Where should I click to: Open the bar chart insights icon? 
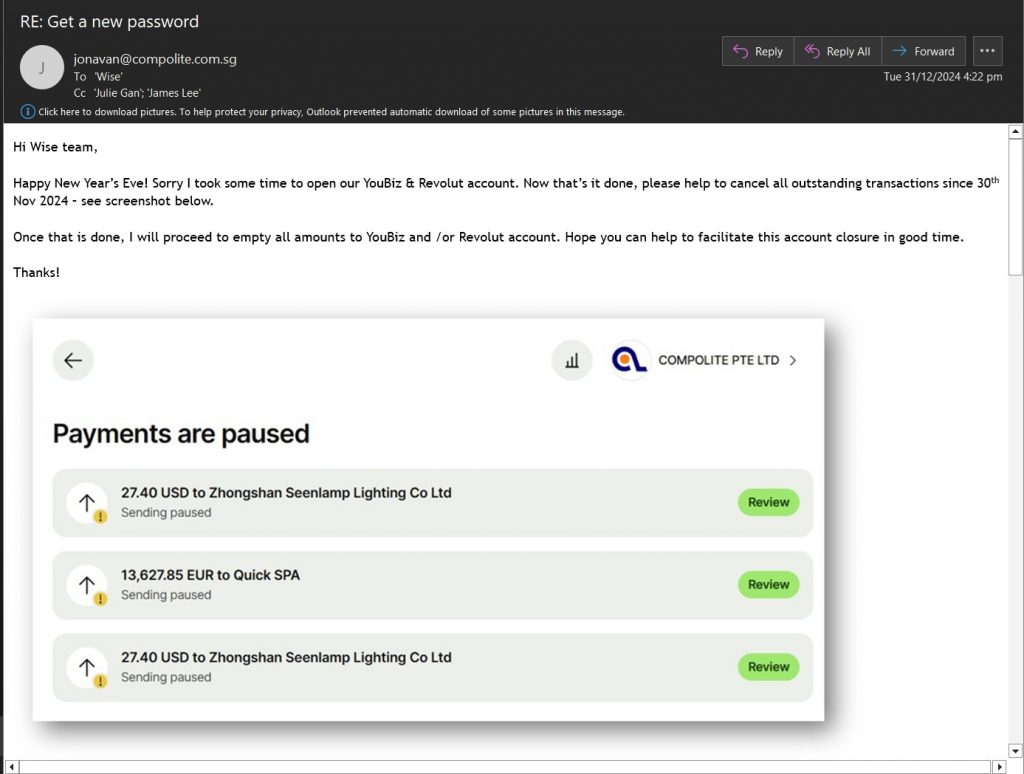(572, 360)
